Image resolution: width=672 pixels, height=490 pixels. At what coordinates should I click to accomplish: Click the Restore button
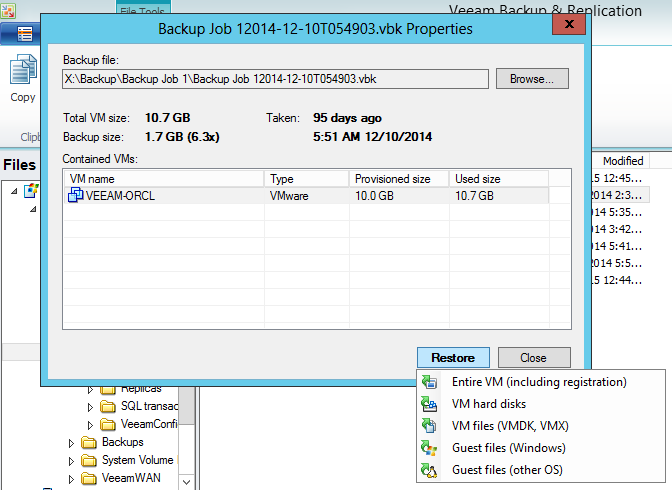(453, 358)
